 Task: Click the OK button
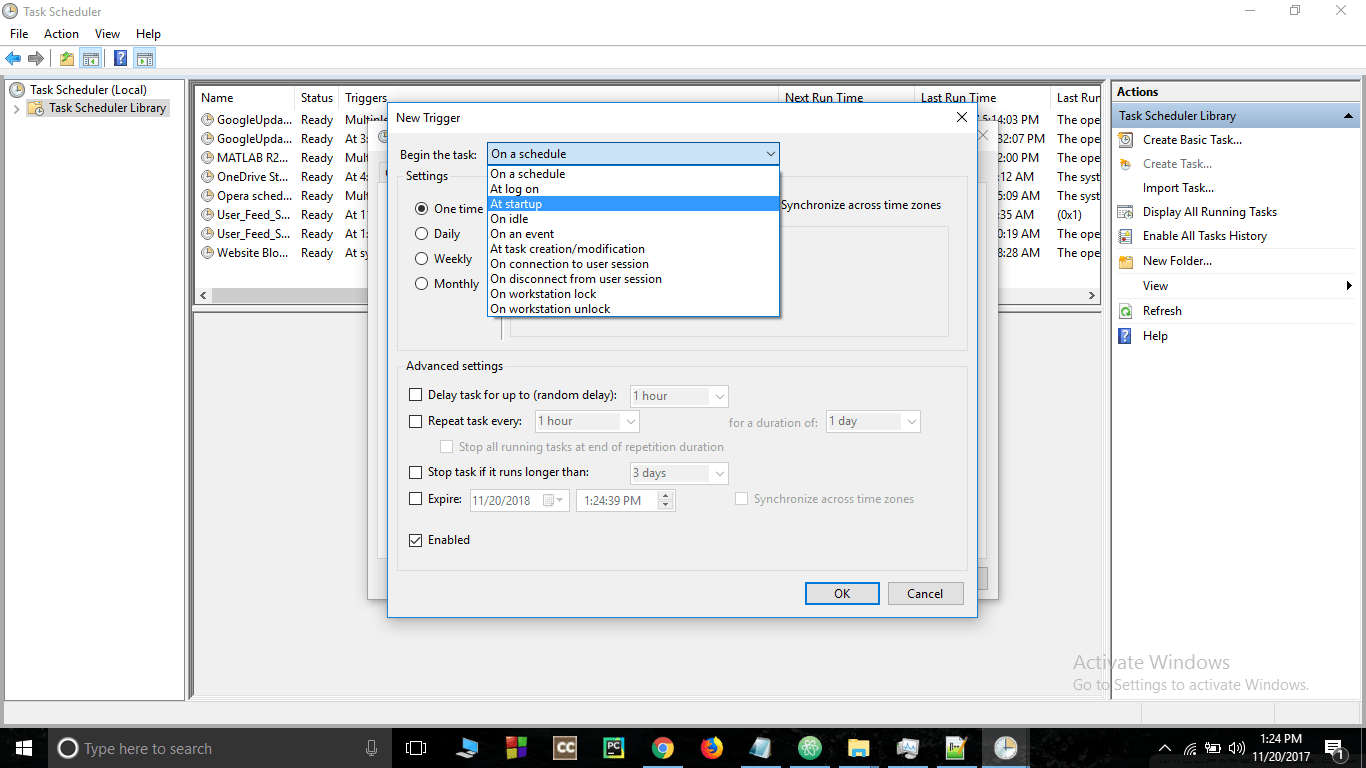[842, 594]
